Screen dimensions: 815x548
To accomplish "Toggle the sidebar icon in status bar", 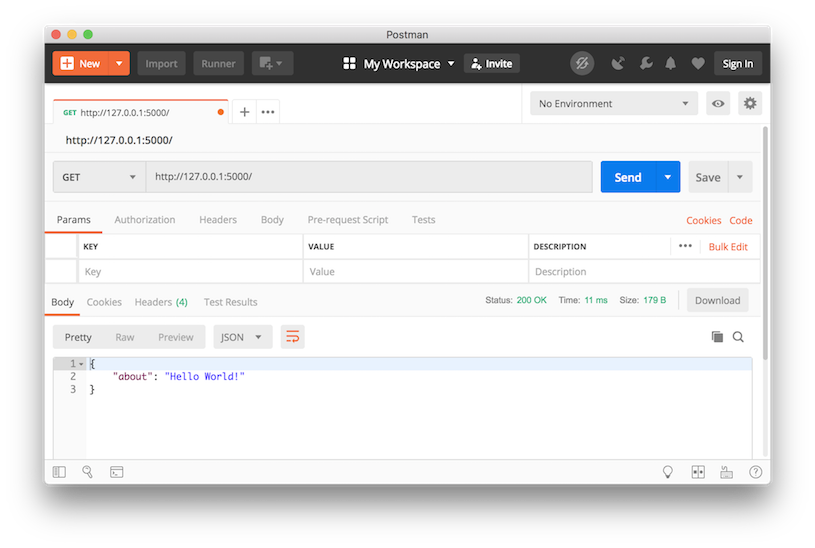I will 59,472.
